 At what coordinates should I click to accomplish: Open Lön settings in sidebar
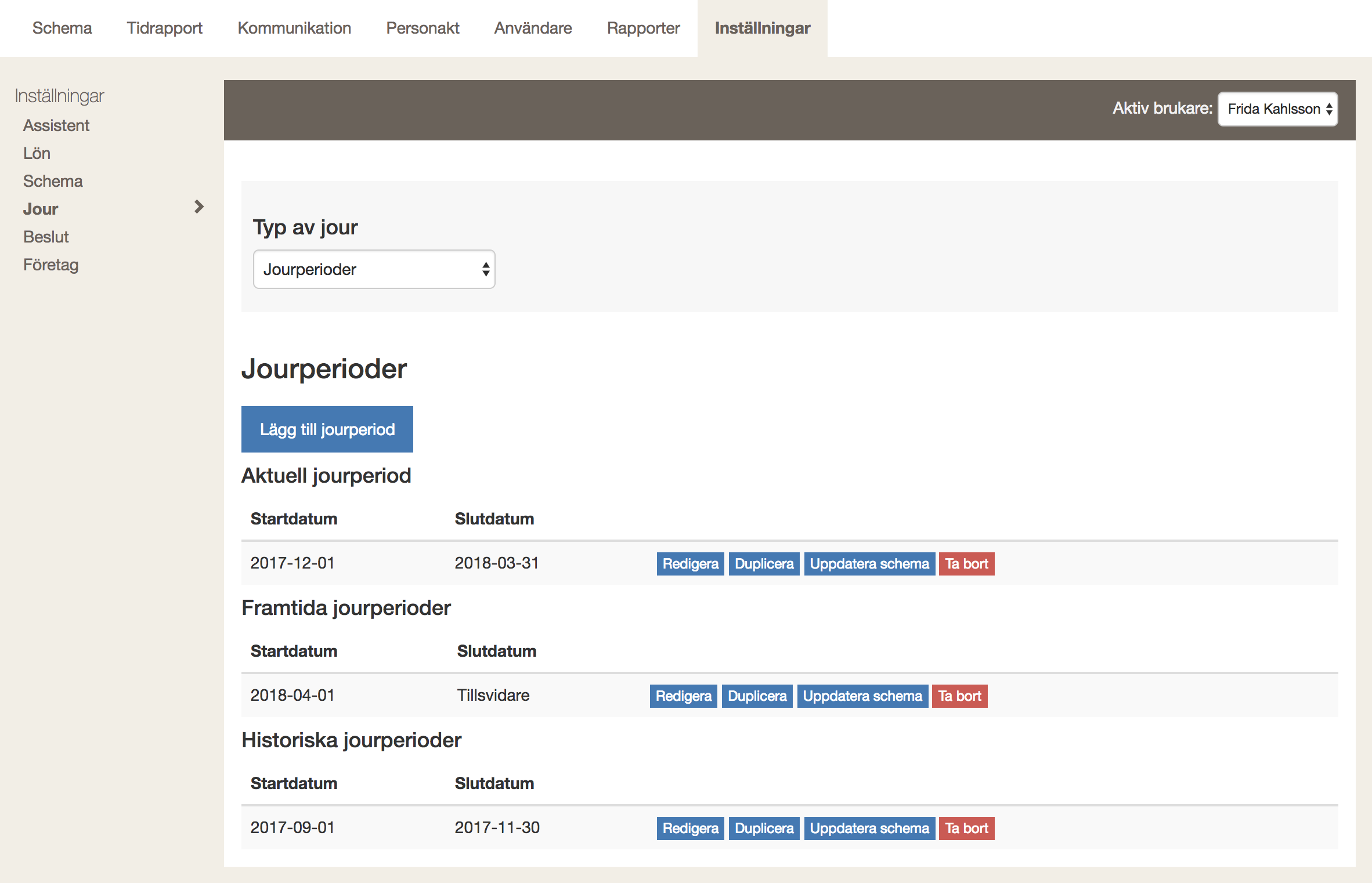[37, 153]
